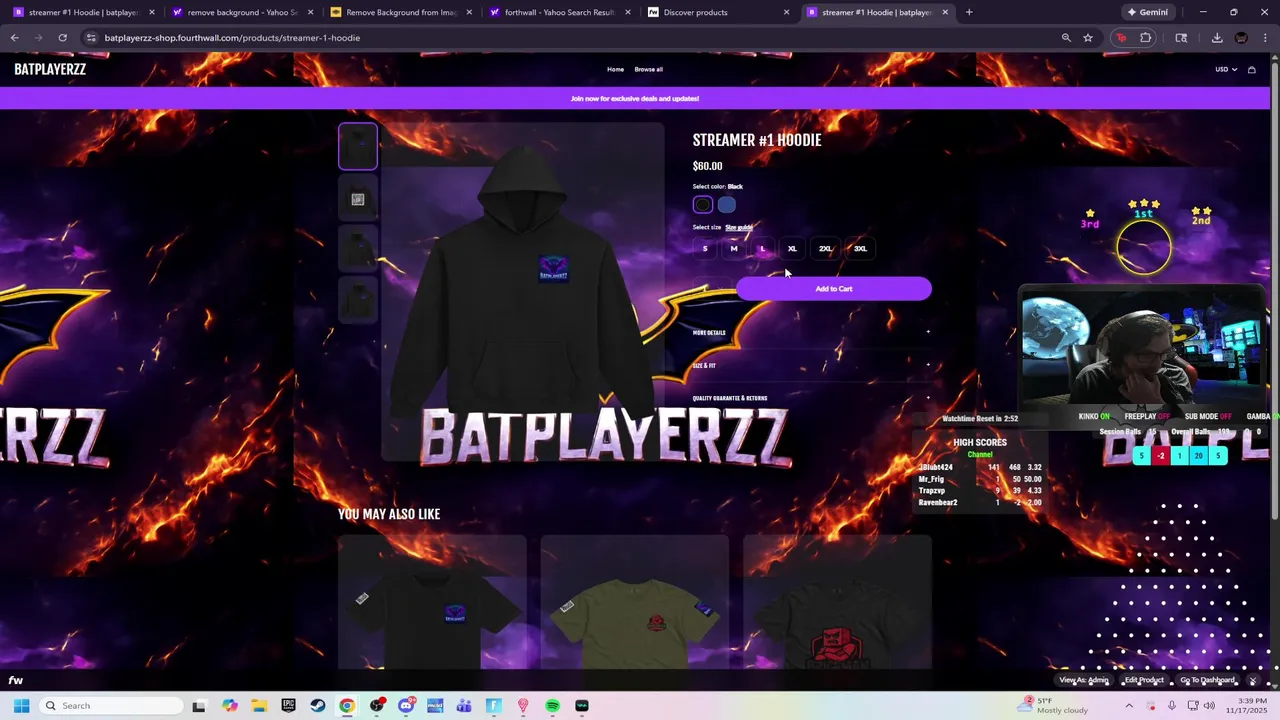Viewport: 1280px width, 720px height.
Task: Click the Go To Dashboard button
Action: (1207, 680)
